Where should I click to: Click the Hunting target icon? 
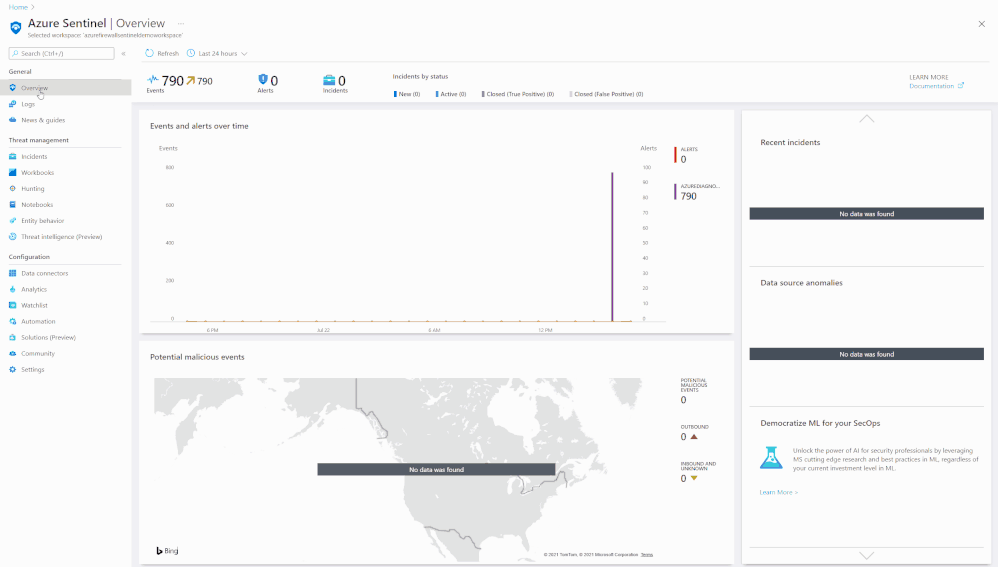pos(13,188)
